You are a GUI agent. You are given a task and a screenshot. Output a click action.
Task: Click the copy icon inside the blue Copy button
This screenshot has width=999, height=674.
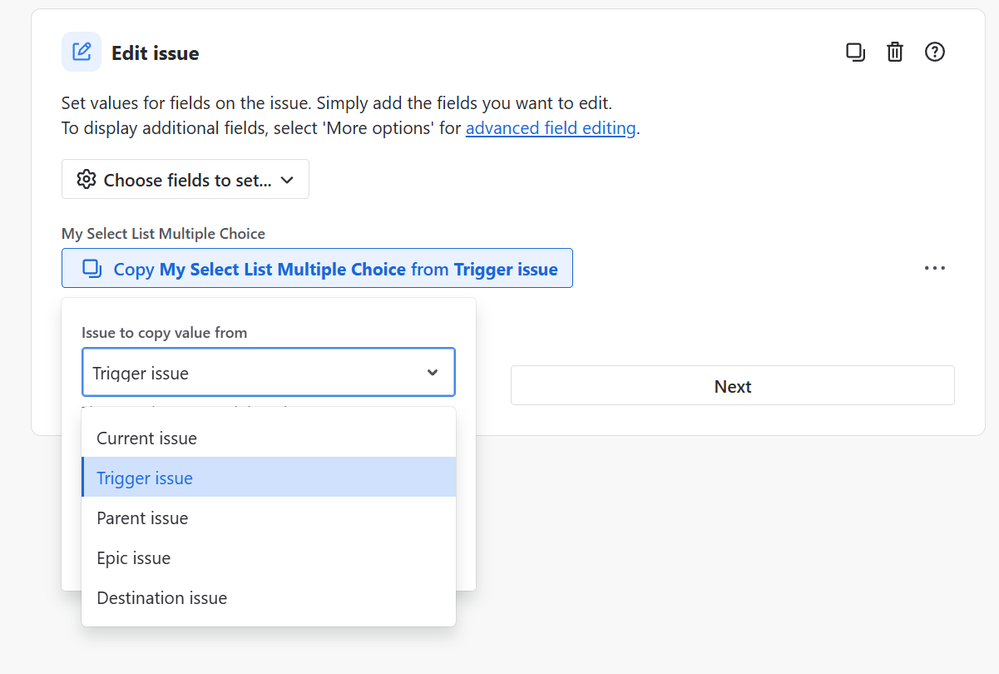(x=91, y=268)
